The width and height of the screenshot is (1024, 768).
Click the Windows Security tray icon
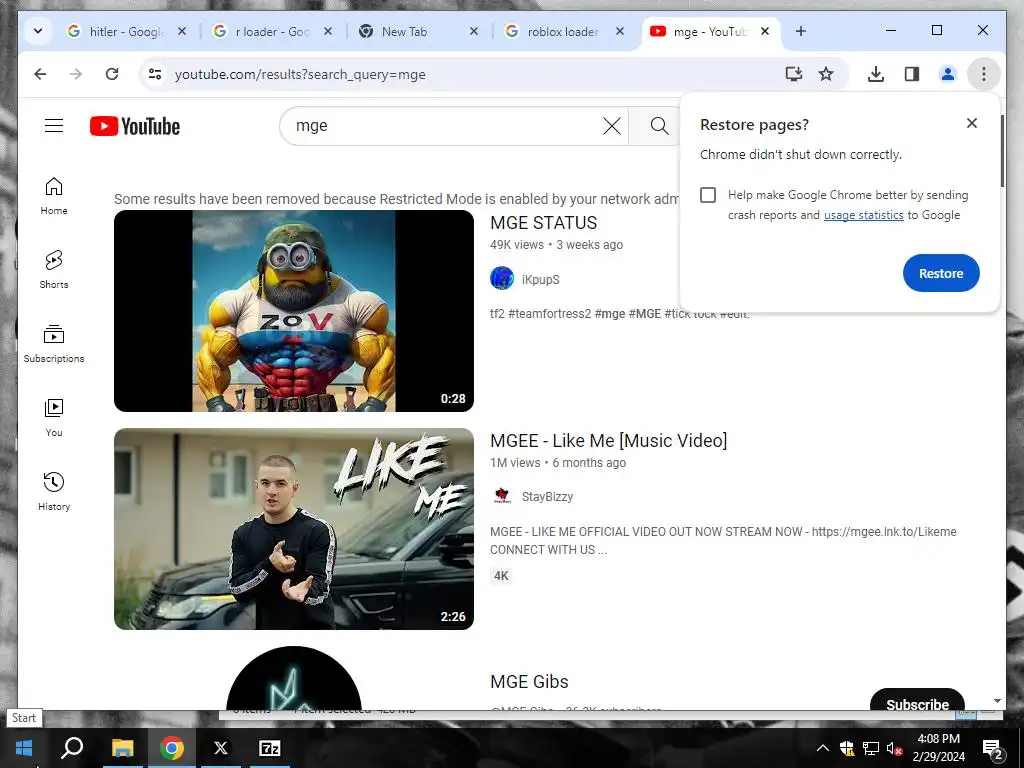click(x=847, y=748)
